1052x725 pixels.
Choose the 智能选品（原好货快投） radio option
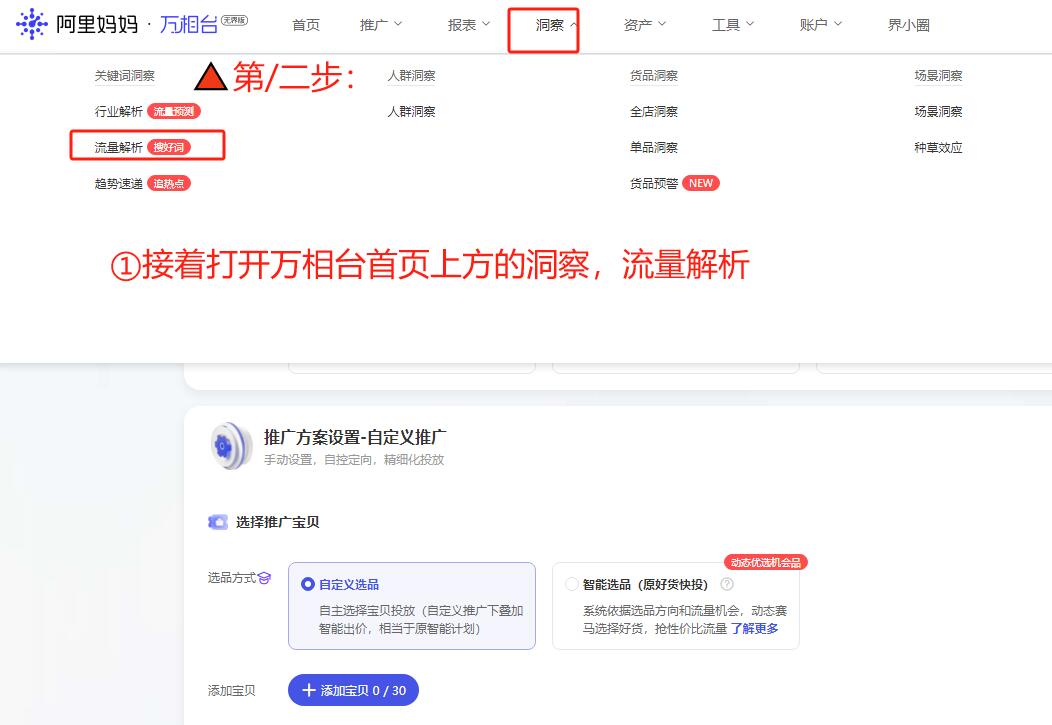click(x=572, y=584)
